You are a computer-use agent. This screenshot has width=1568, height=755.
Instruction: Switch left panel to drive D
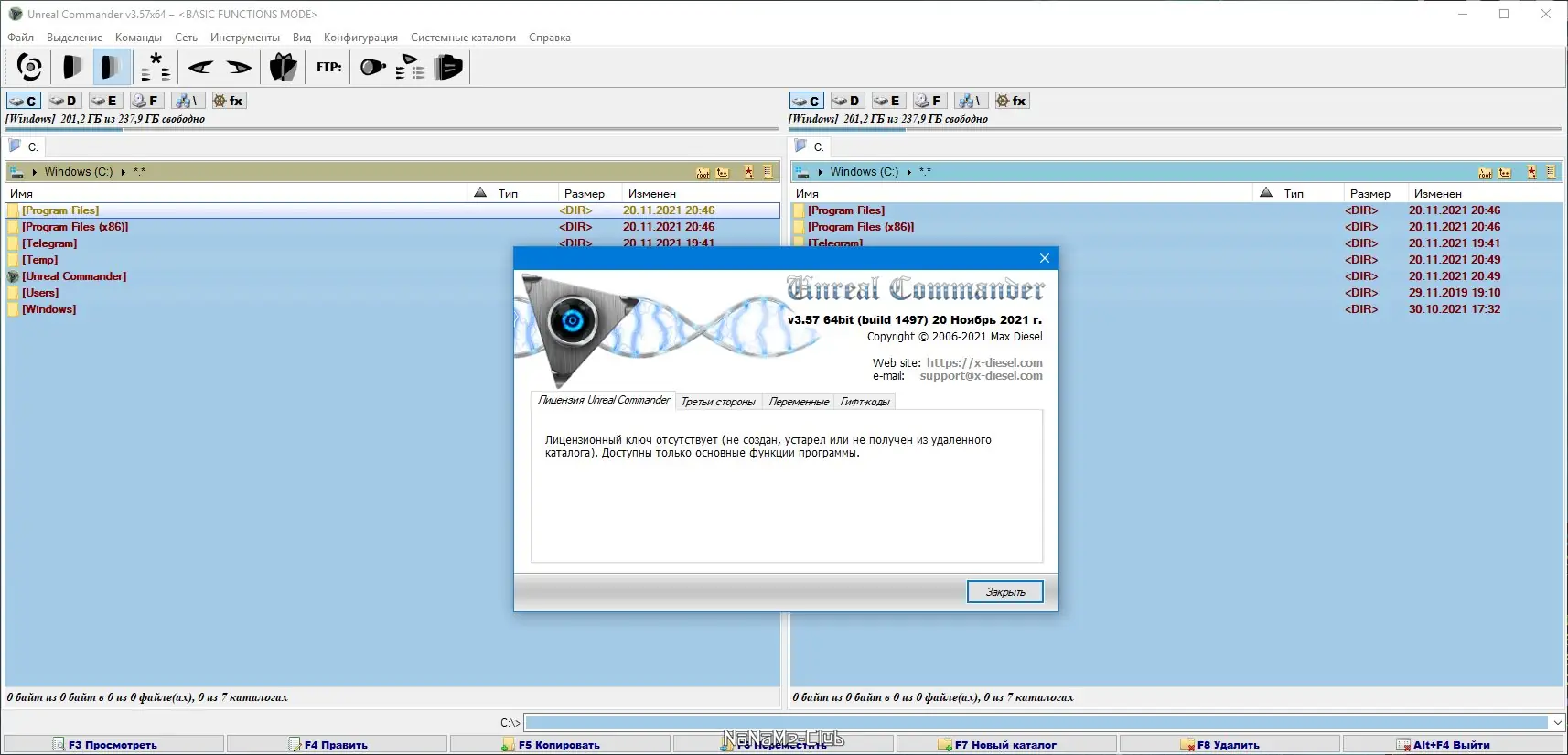[64, 101]
